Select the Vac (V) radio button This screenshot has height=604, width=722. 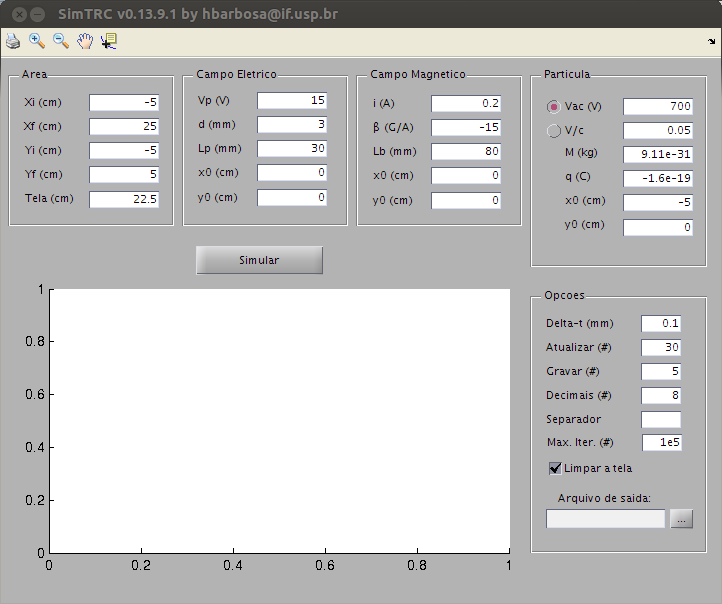coord(553,106)
